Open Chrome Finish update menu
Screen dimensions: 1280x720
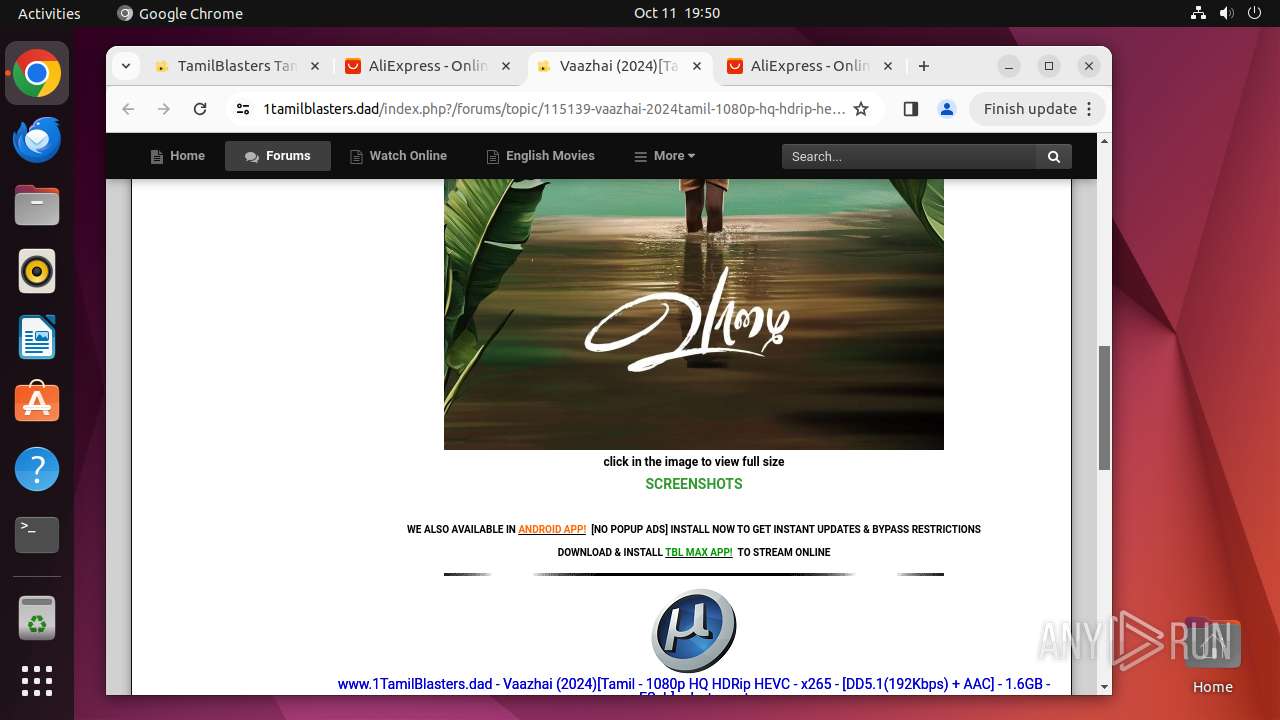point(1037,109)
